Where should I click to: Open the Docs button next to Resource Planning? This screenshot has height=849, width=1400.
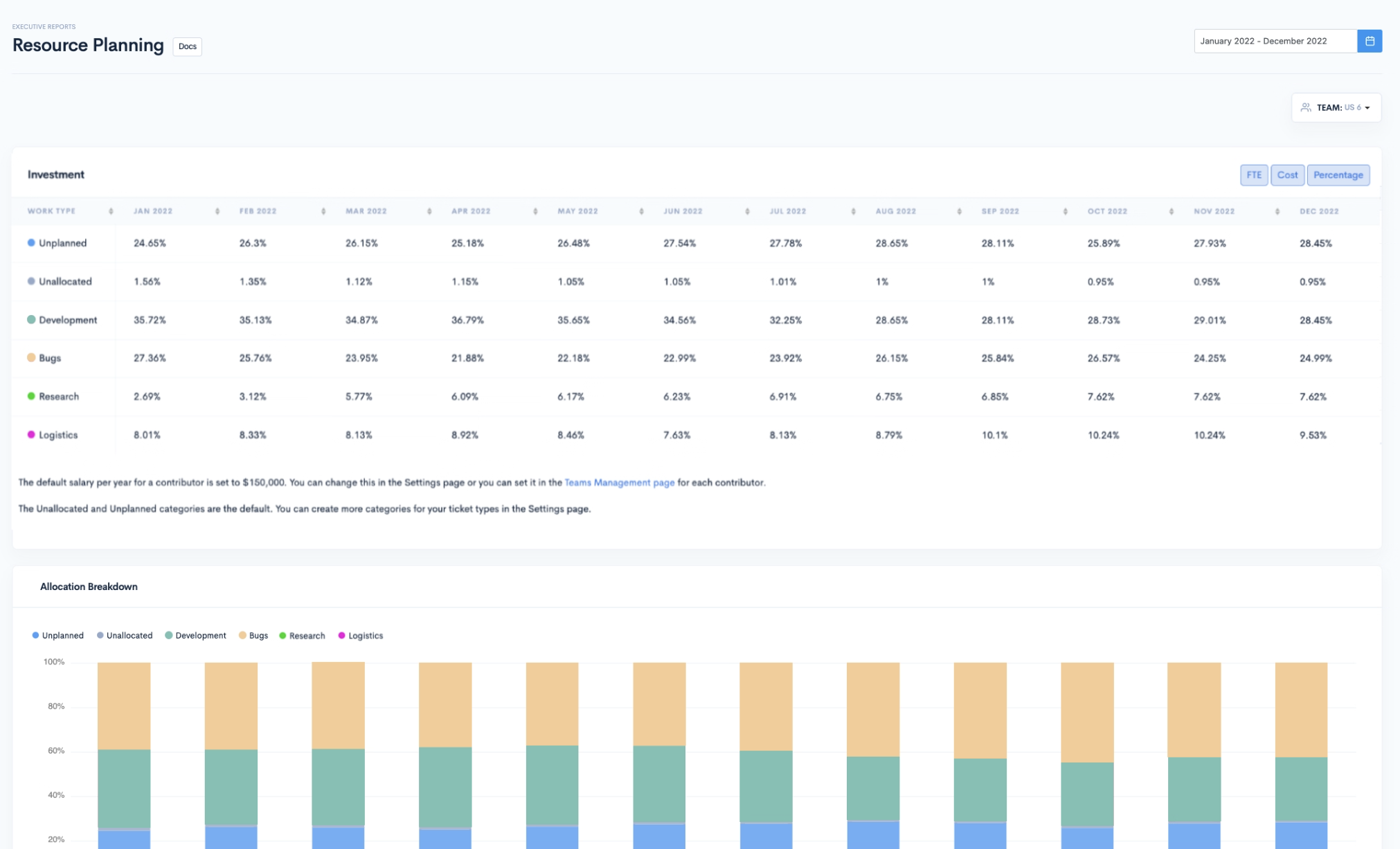point(186,46)
